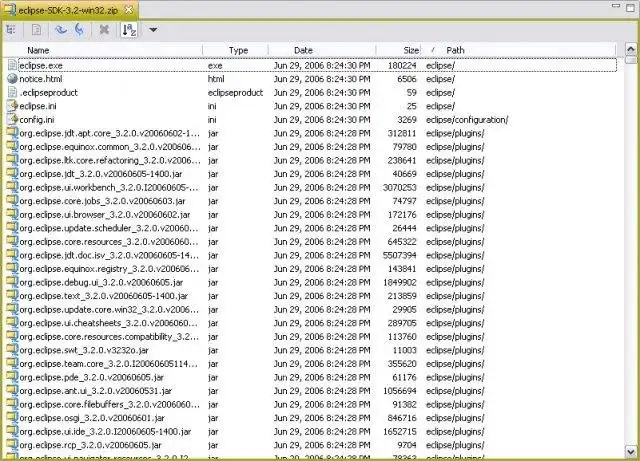Select org.eclipse.ant.ui_3.2.0.v20060531.jar name

click(96, 391)
